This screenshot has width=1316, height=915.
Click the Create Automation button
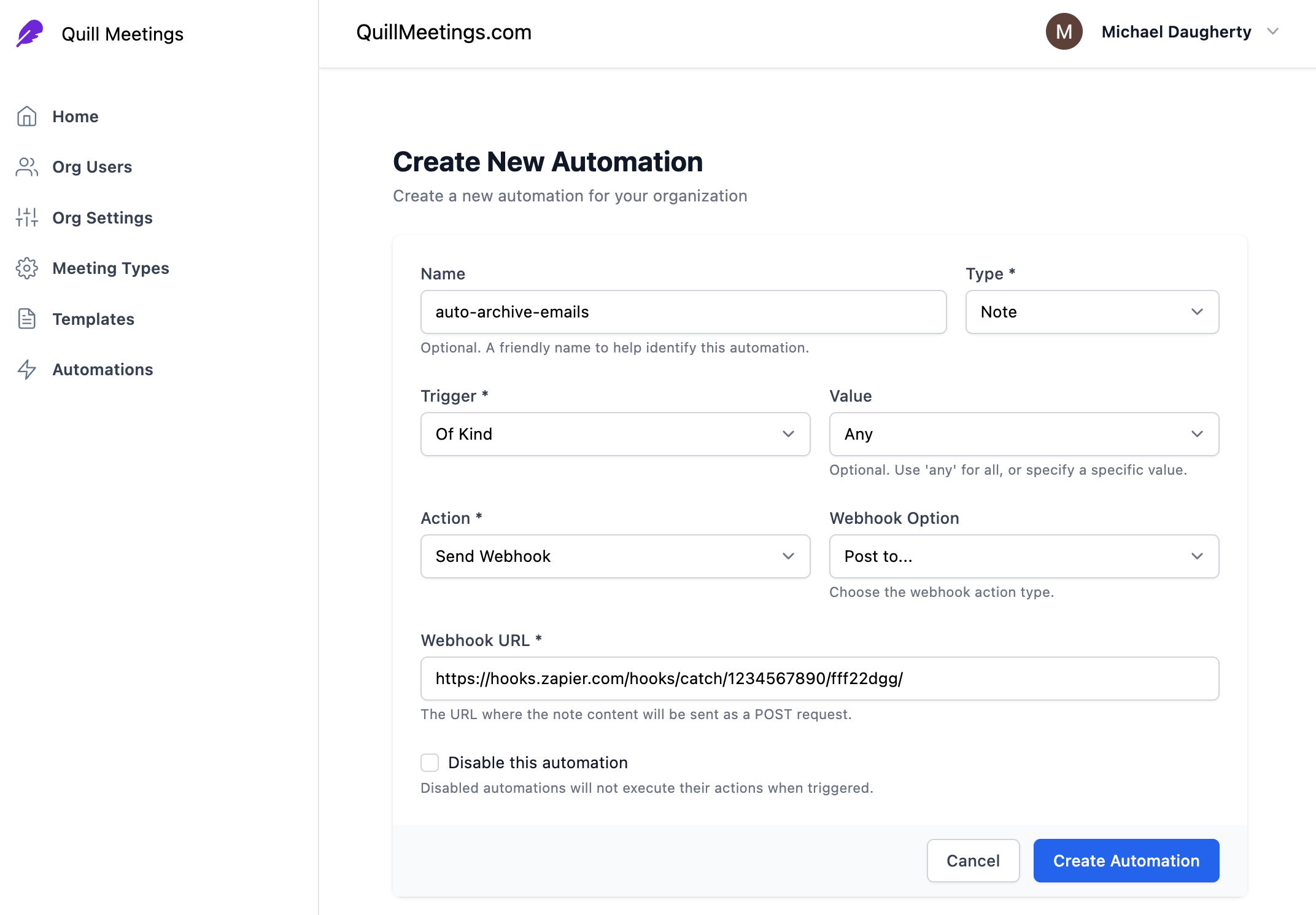tap(1126, 860)
